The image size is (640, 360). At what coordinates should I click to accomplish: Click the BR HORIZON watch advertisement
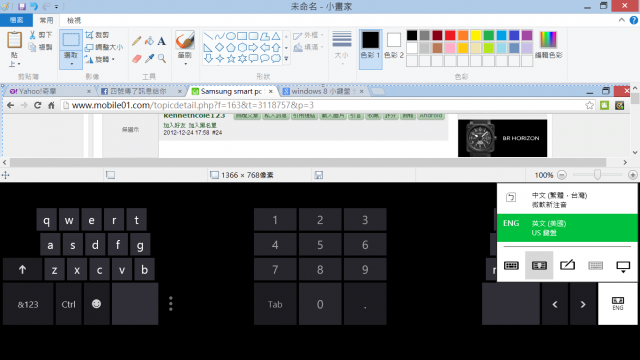[502, 138]
